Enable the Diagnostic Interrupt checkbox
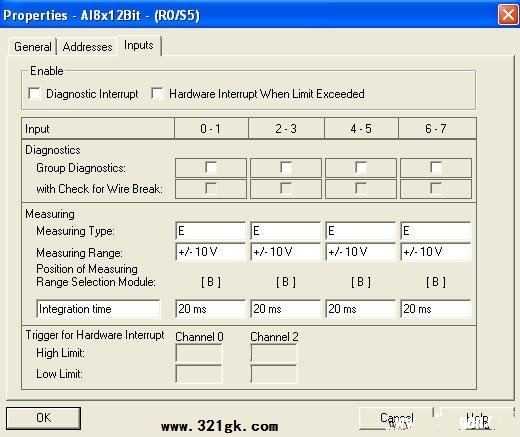The height and width of the screenshot is (437, 520). tap(35, 94)
